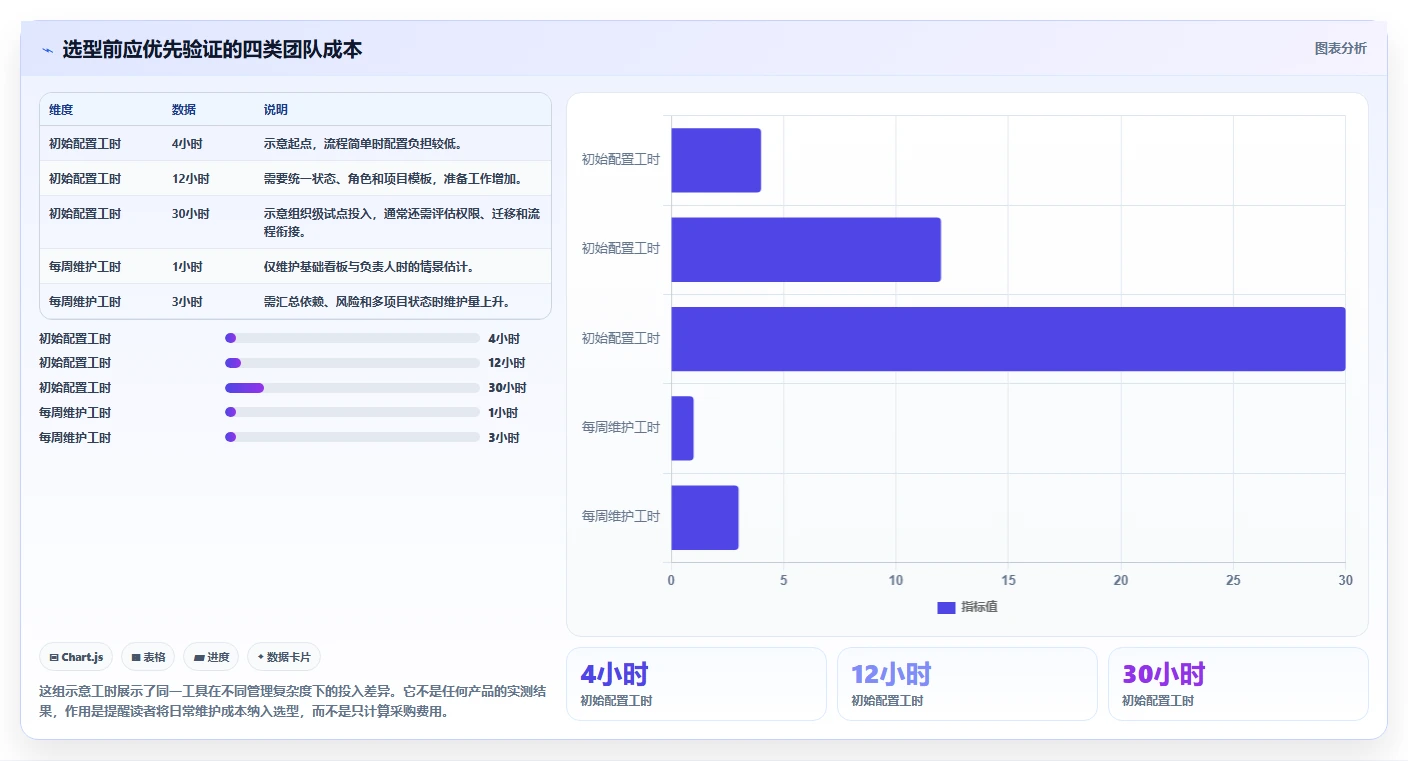Click the description starting 需要统一状态

click(x=393, y=178)
